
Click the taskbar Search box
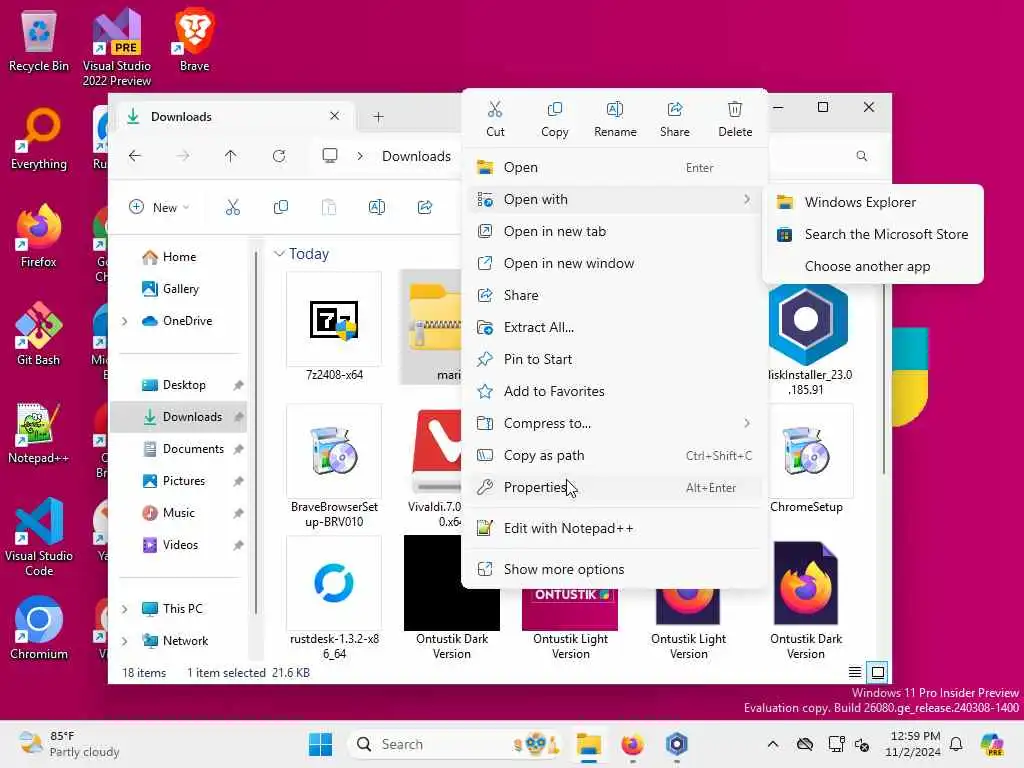click(456, 744)
